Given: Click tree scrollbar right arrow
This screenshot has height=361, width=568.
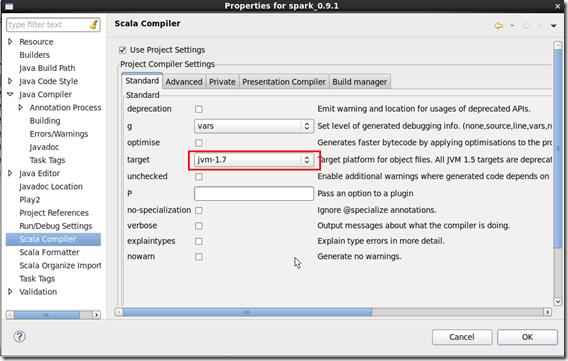Looking at the screenshot, I should tap(96, 315).
